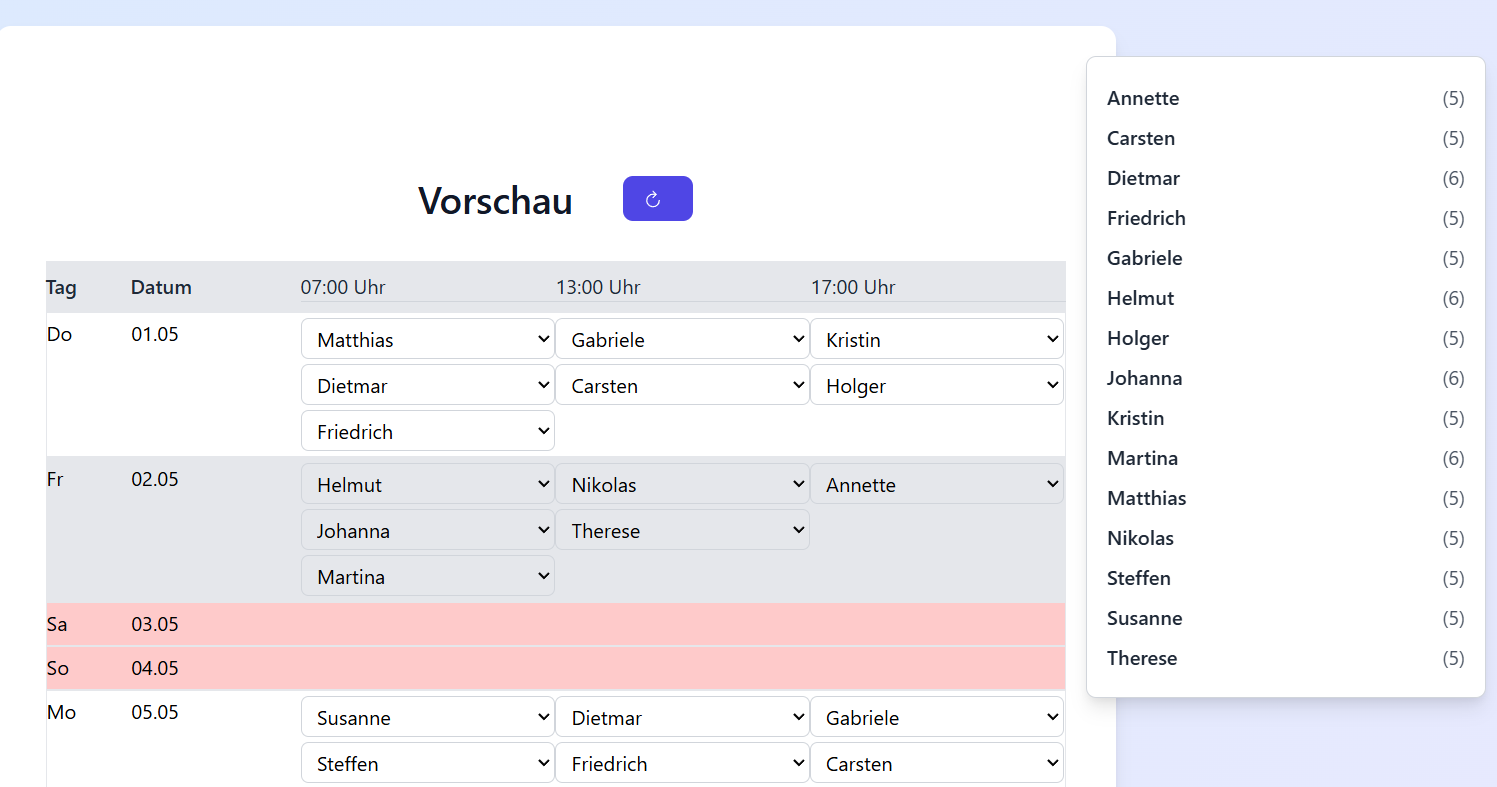Click the Vorschau heading
This screenshot has width=1497, height=787.
coord(495,201)
